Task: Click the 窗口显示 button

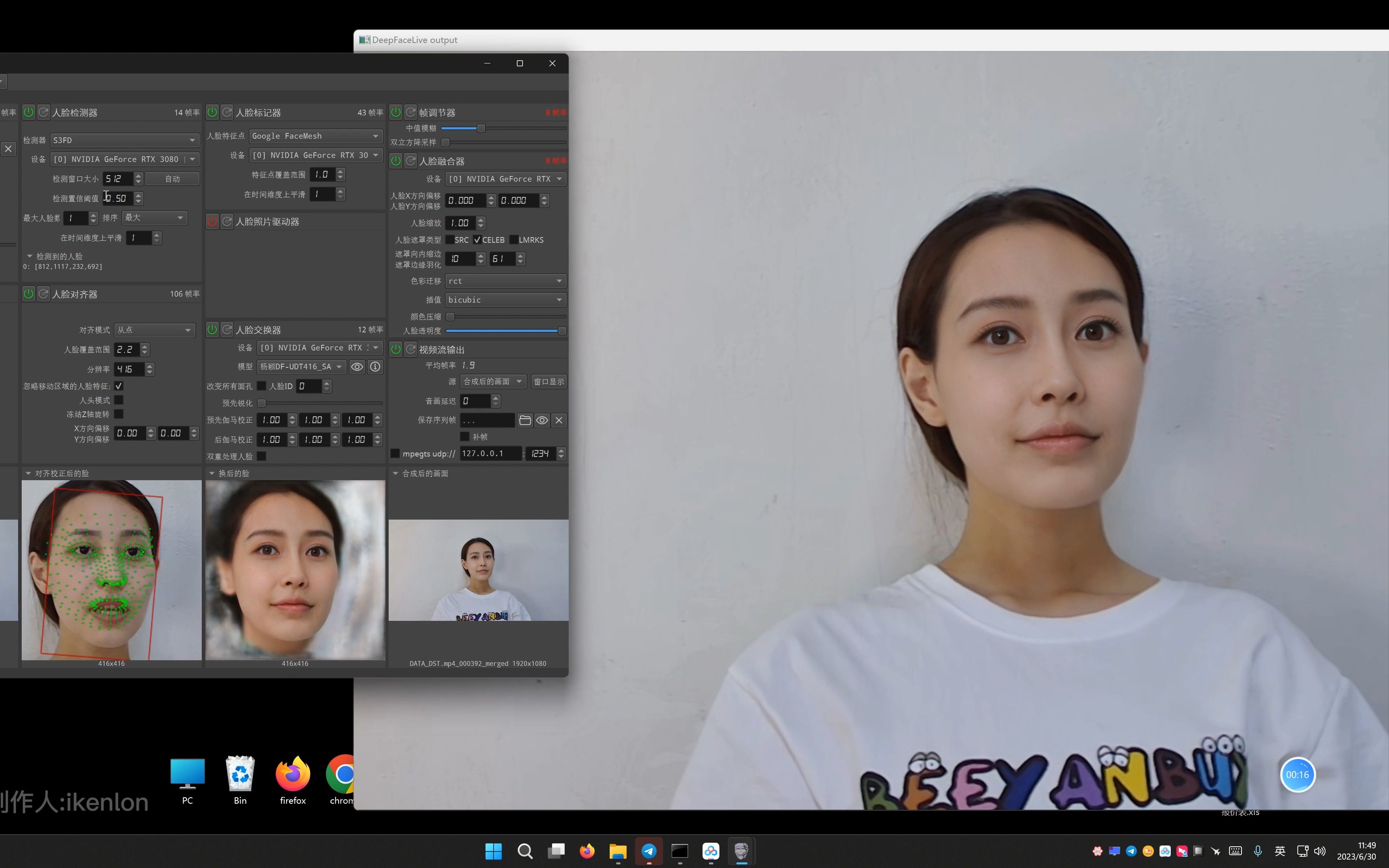Action: pos(549,382)
